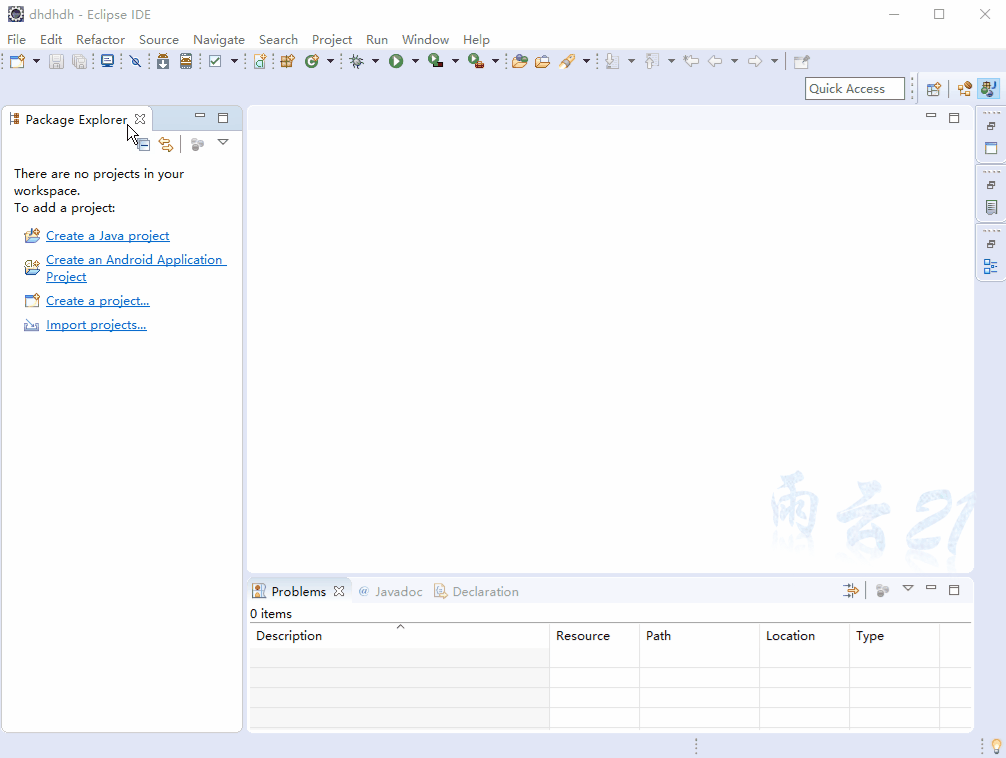The width and height of the screenshot is (1006, 758).
Task: Sort Problems by Description column header
Action: point(399,635)
